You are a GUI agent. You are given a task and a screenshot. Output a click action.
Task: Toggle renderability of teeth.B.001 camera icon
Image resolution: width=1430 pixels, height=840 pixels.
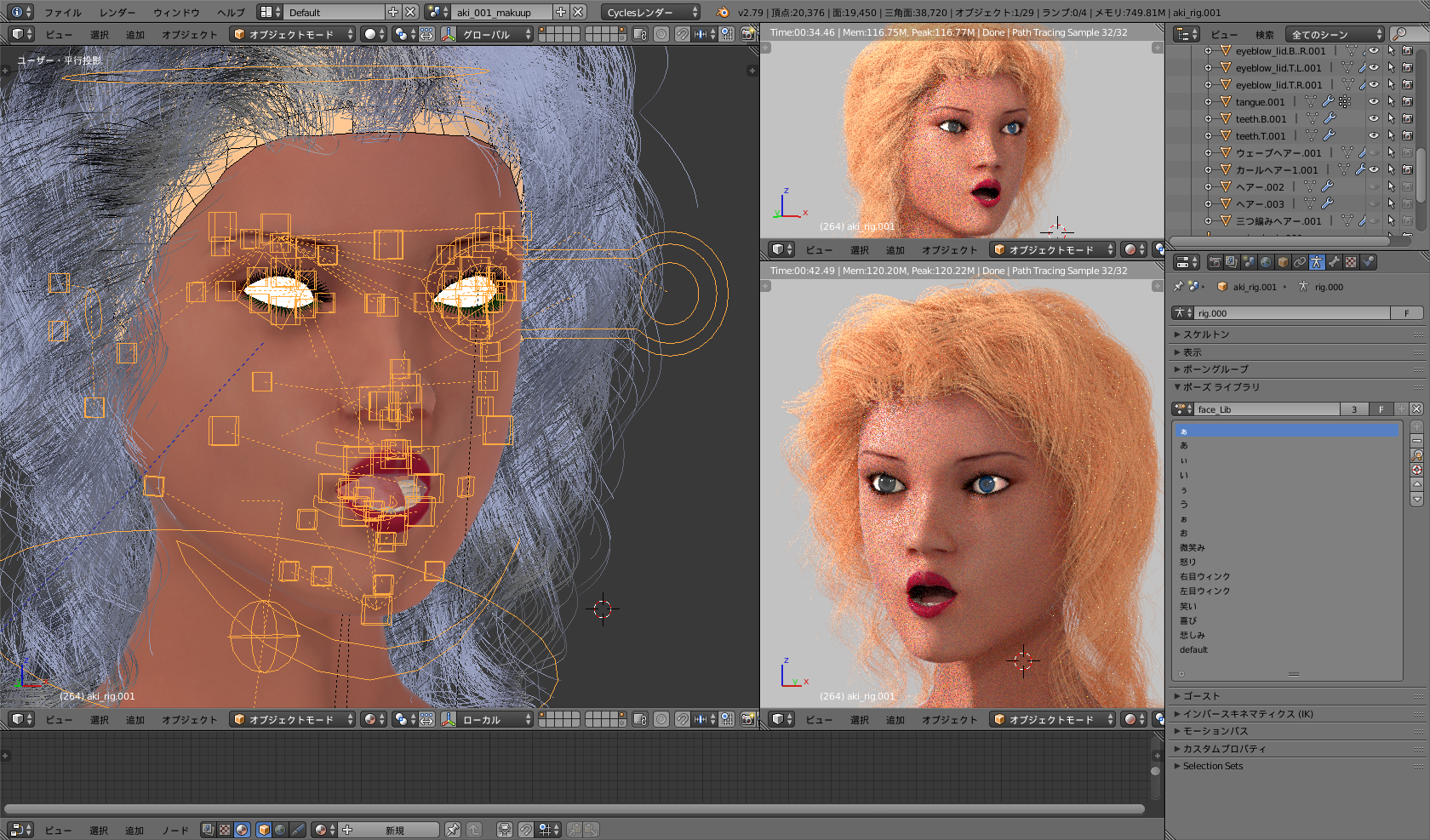click(1407, 119)
